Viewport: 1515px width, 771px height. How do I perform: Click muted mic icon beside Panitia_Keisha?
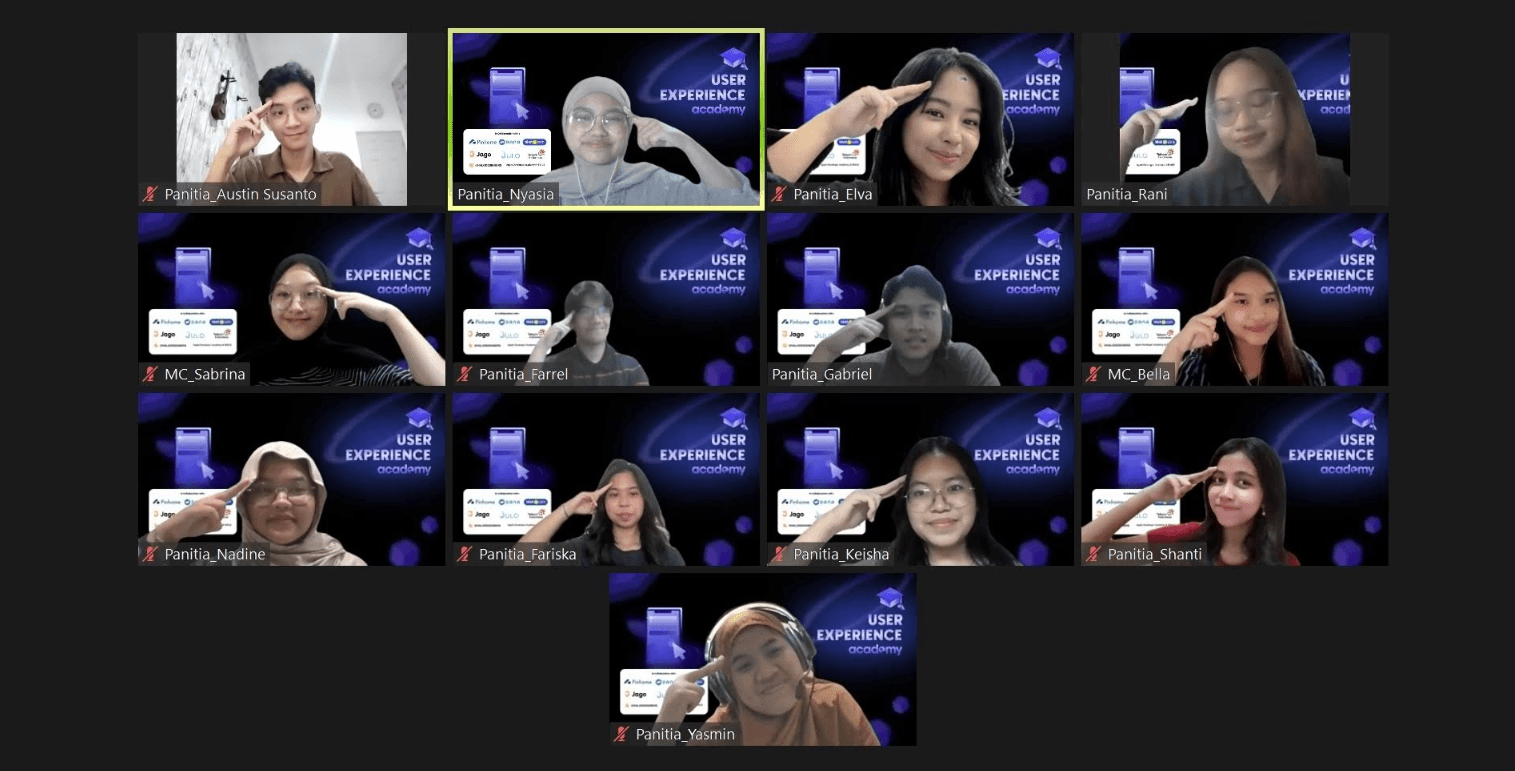(x=780, y=554)
